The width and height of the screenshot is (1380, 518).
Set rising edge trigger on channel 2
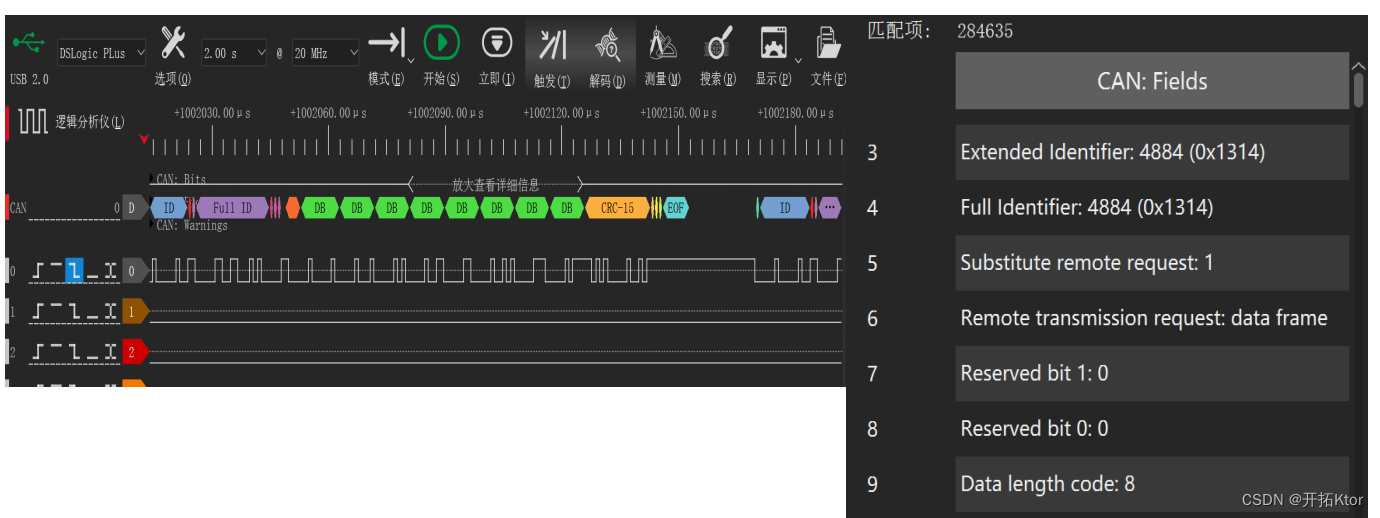tap(38, 351)
